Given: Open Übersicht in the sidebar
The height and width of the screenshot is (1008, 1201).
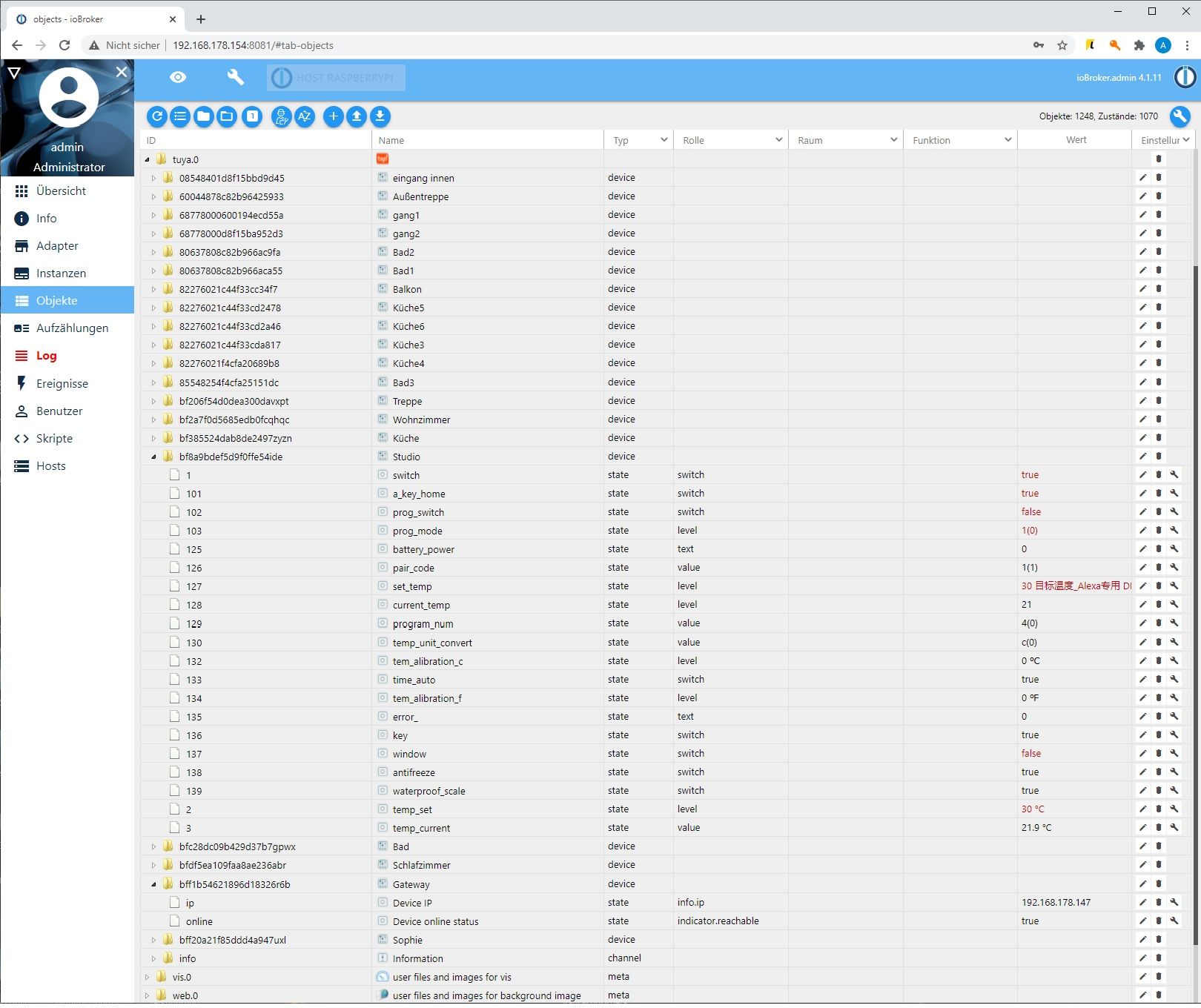Looking at the screenshot, I should point(67,191).
